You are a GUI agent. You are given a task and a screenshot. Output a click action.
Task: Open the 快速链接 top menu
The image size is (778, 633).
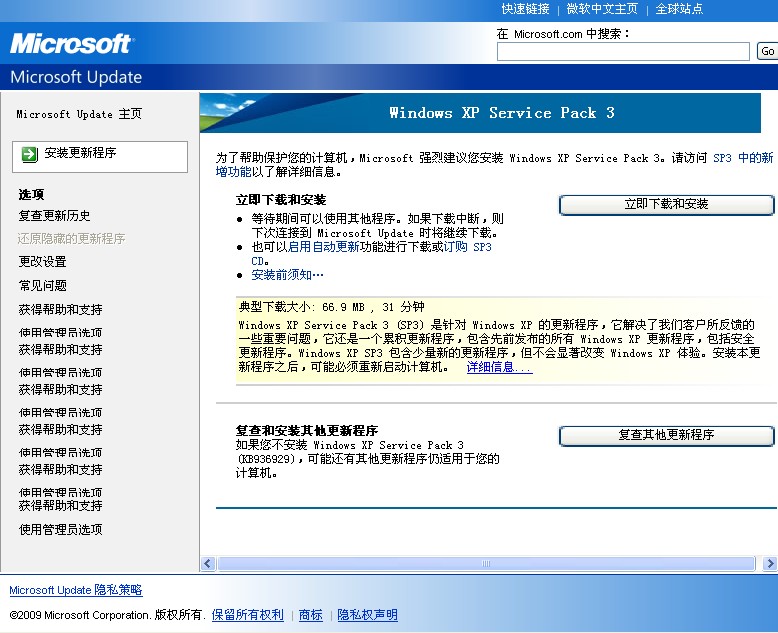coord(525,9)
